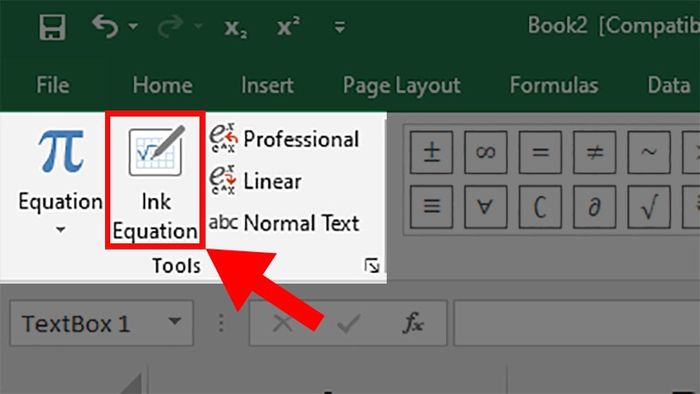
Task: Insert the tilde approximately symbol
Action: [649, 152]
